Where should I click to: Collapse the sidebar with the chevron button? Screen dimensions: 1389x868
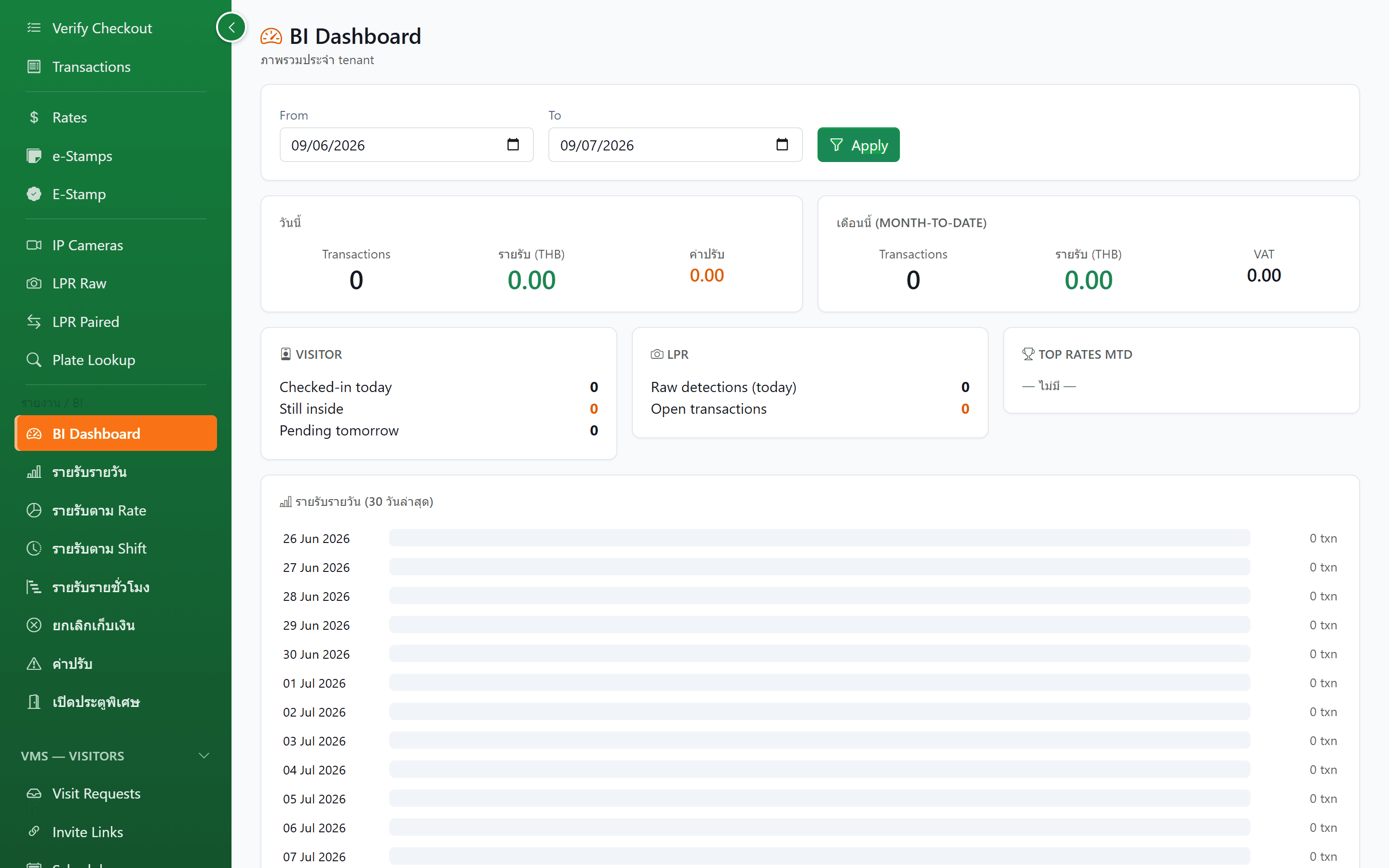[231, 27]
